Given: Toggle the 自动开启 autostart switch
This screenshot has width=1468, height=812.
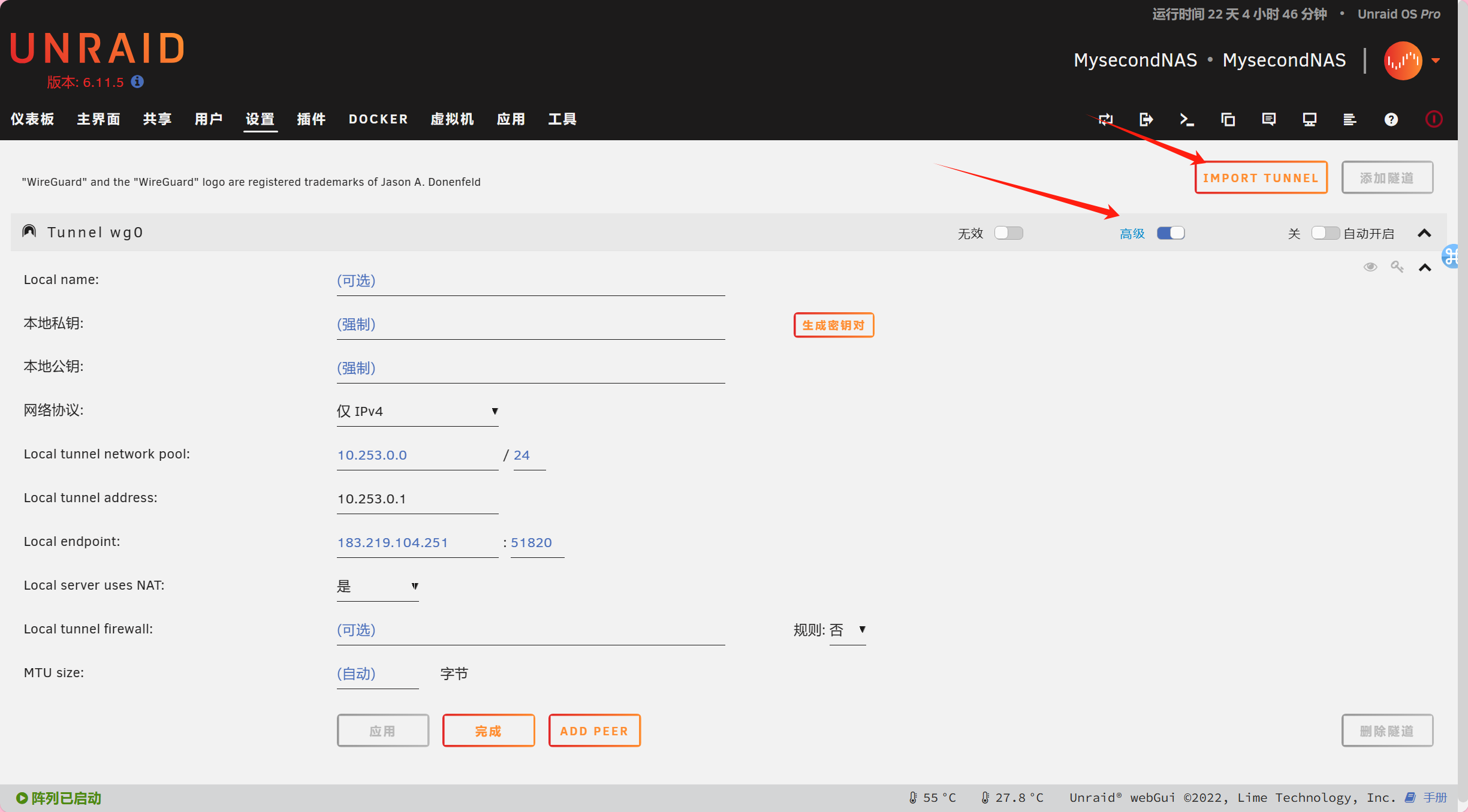Looking at the screenshot, I should [x=1325, y=233].
